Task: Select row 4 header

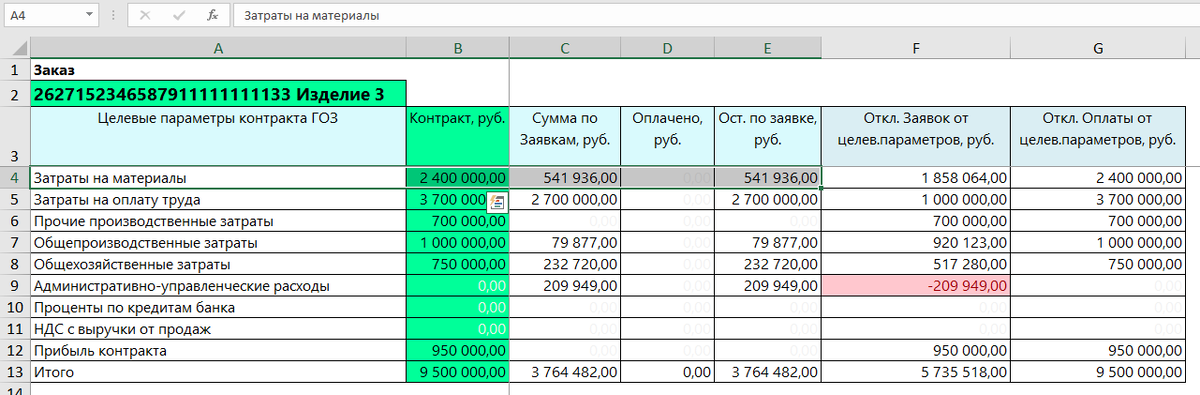Action: pos(15,177)
